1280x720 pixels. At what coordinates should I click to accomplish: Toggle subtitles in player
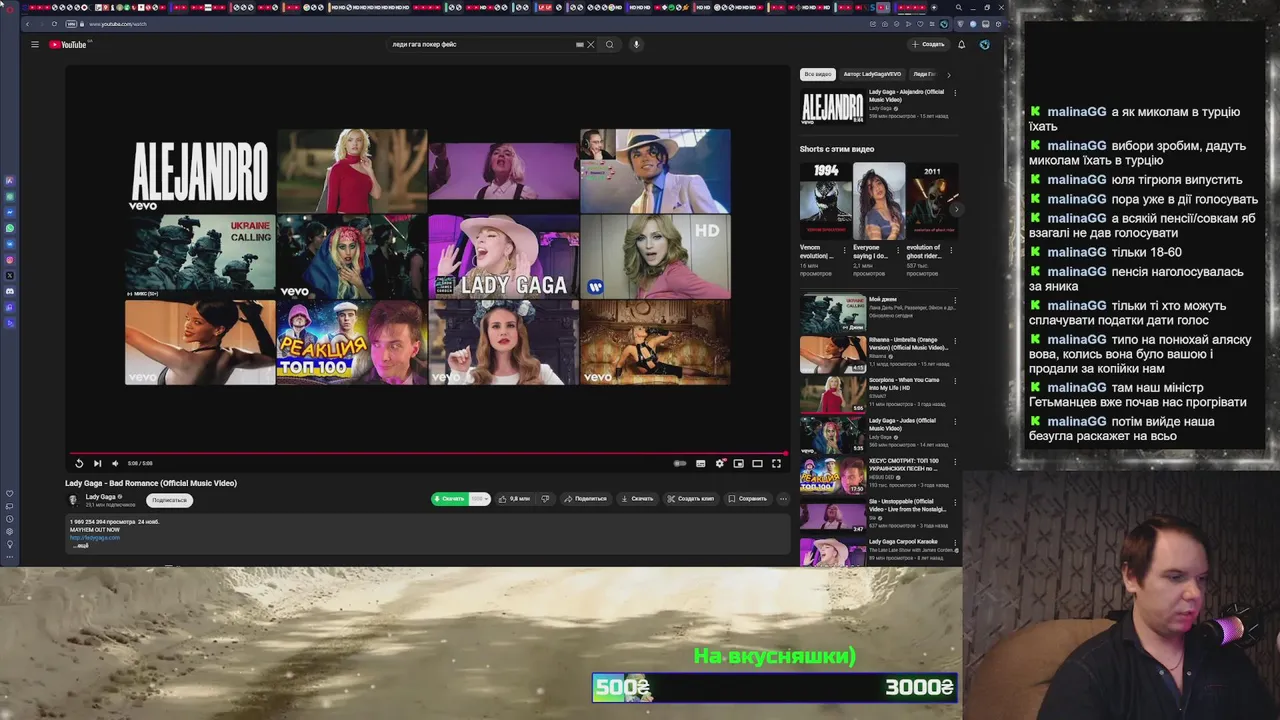[700, 463]
